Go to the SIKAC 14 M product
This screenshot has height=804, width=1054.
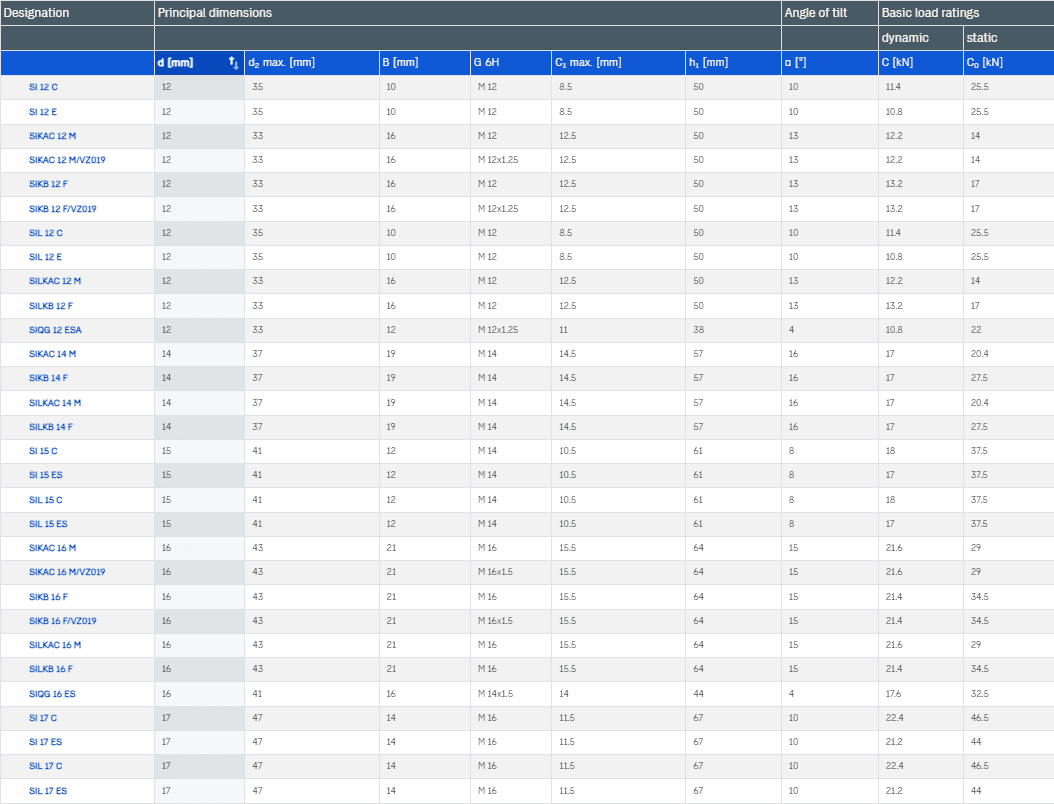point(52,354)
